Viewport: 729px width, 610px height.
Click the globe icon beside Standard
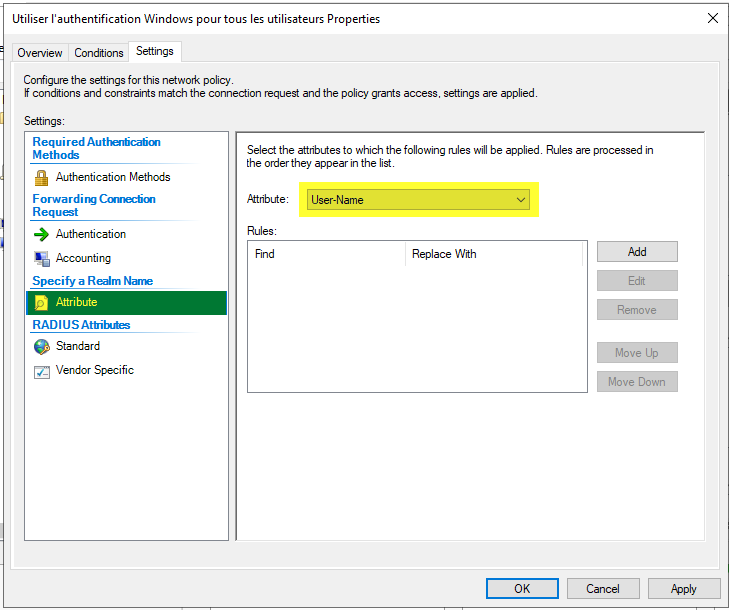click(41, 346)
